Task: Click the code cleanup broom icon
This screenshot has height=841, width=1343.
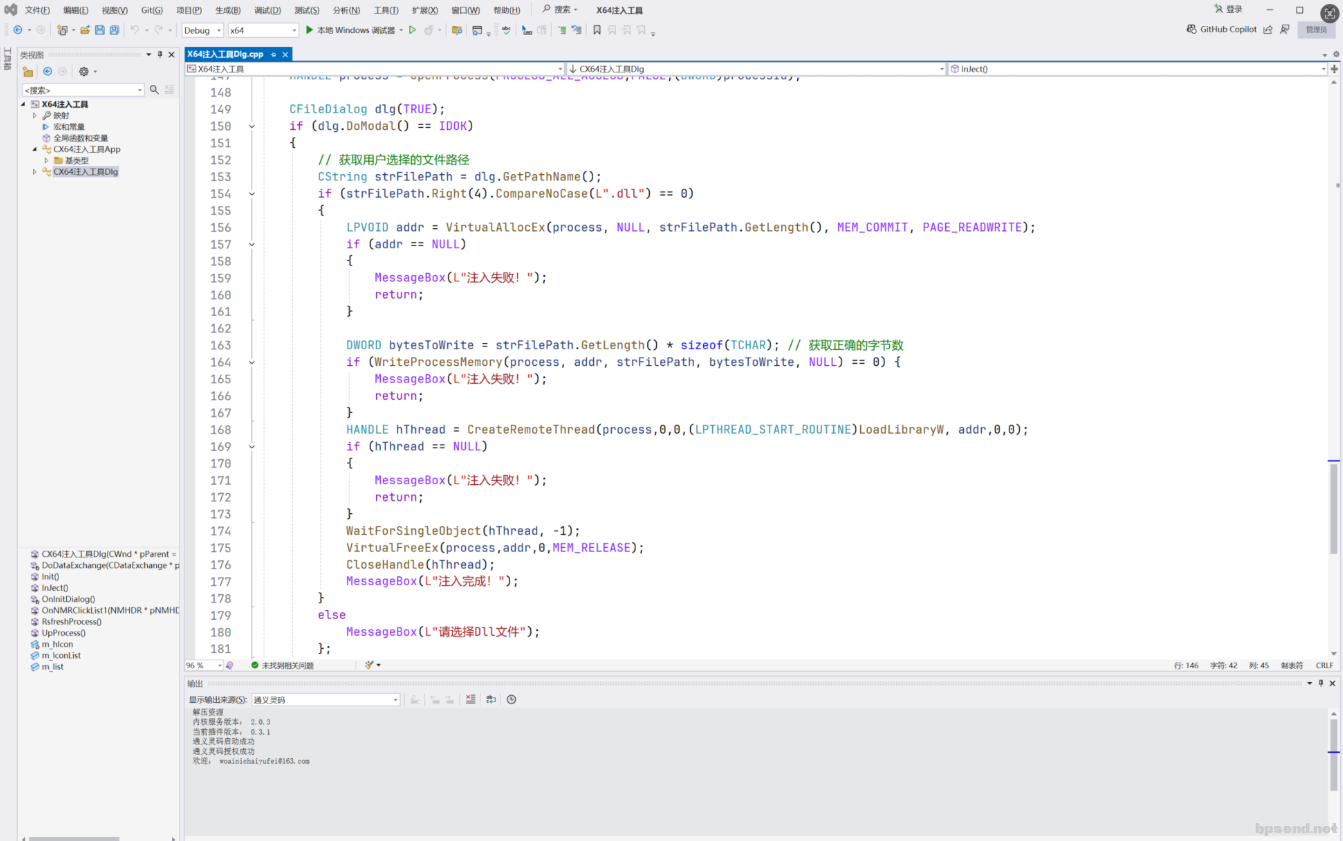Action: tap(369, 665)
